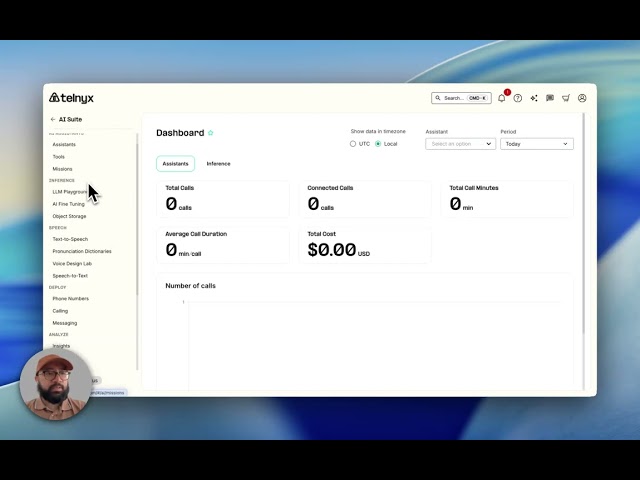Click the Search input field
640x480 pixels.
pyautogui.click(x=461, y=98)
